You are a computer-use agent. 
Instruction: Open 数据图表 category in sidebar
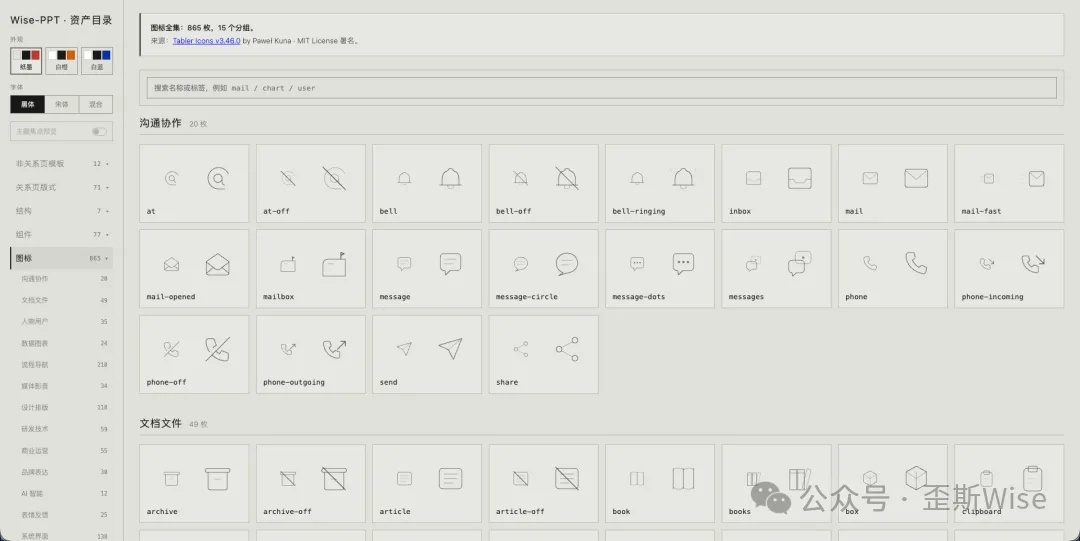[63, 343]
